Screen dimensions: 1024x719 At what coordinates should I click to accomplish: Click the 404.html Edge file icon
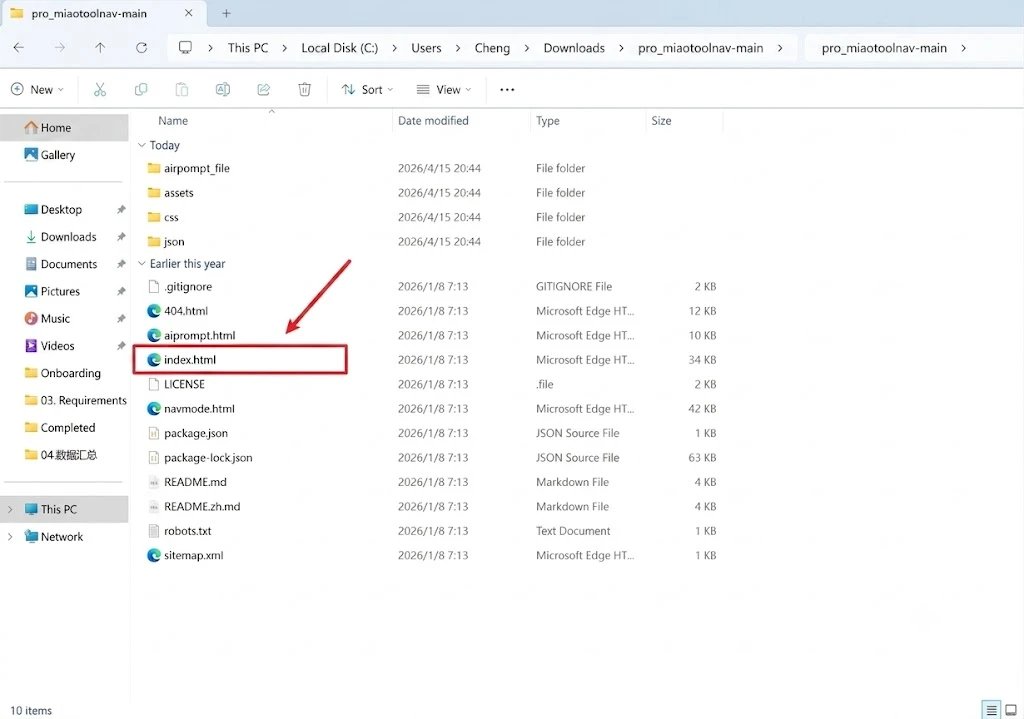click(154, 311)
